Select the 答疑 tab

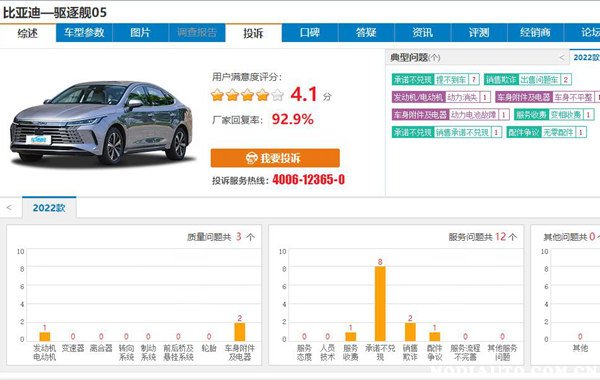click(x=366, y=33)
